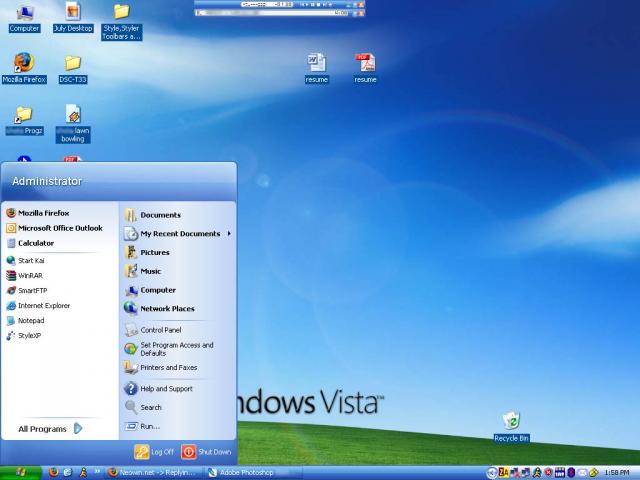Viewport: 640px width, 480px height.
Task: Click the Administrator user name header
Action: pos(47,181)
